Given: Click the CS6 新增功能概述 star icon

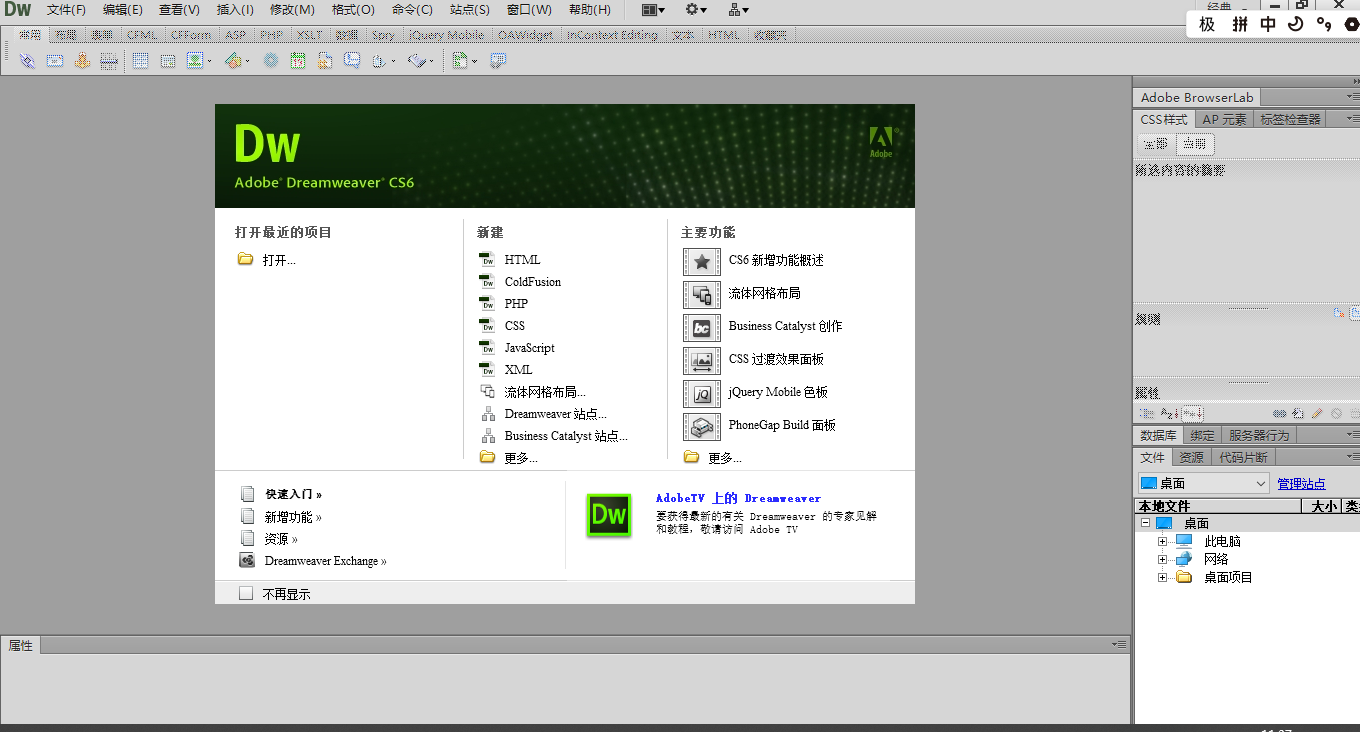Looking at the screenshot, I should (702, 261).
